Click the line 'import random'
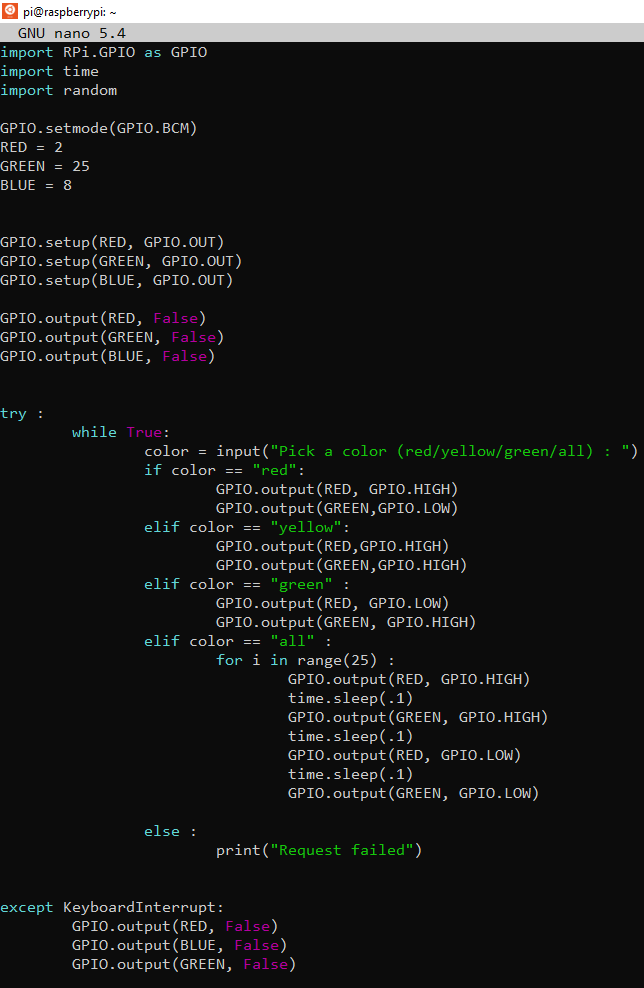 click(59, 90)
